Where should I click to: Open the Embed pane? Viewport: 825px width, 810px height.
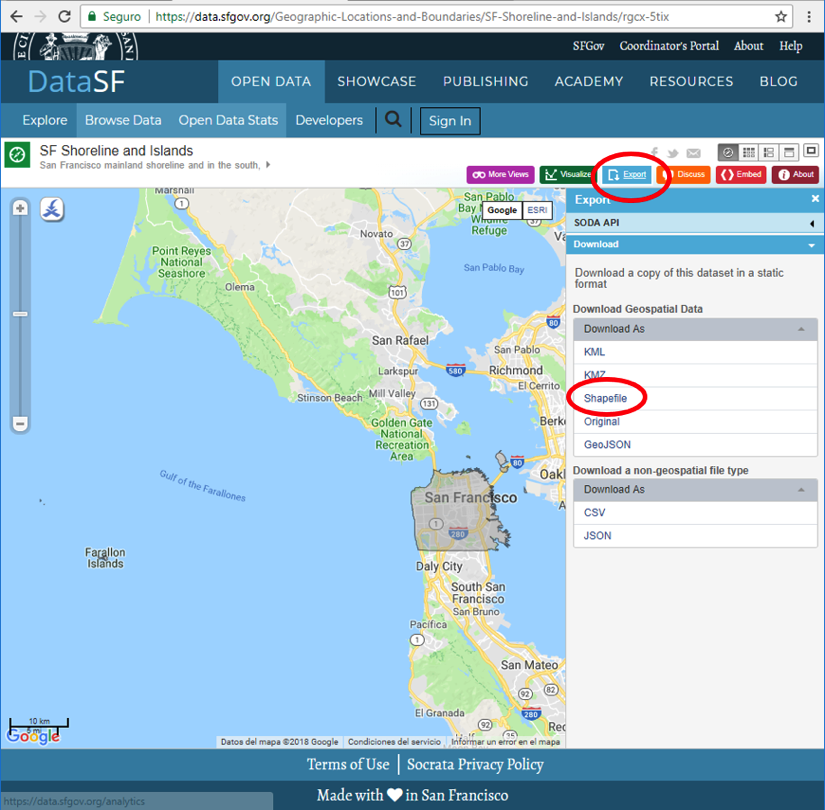click(741, 175)
